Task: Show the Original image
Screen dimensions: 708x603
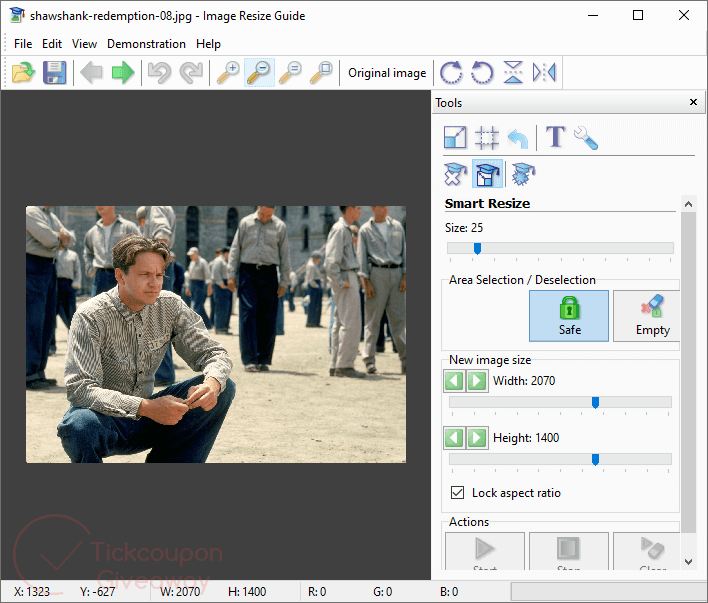Action: (387, 73)
